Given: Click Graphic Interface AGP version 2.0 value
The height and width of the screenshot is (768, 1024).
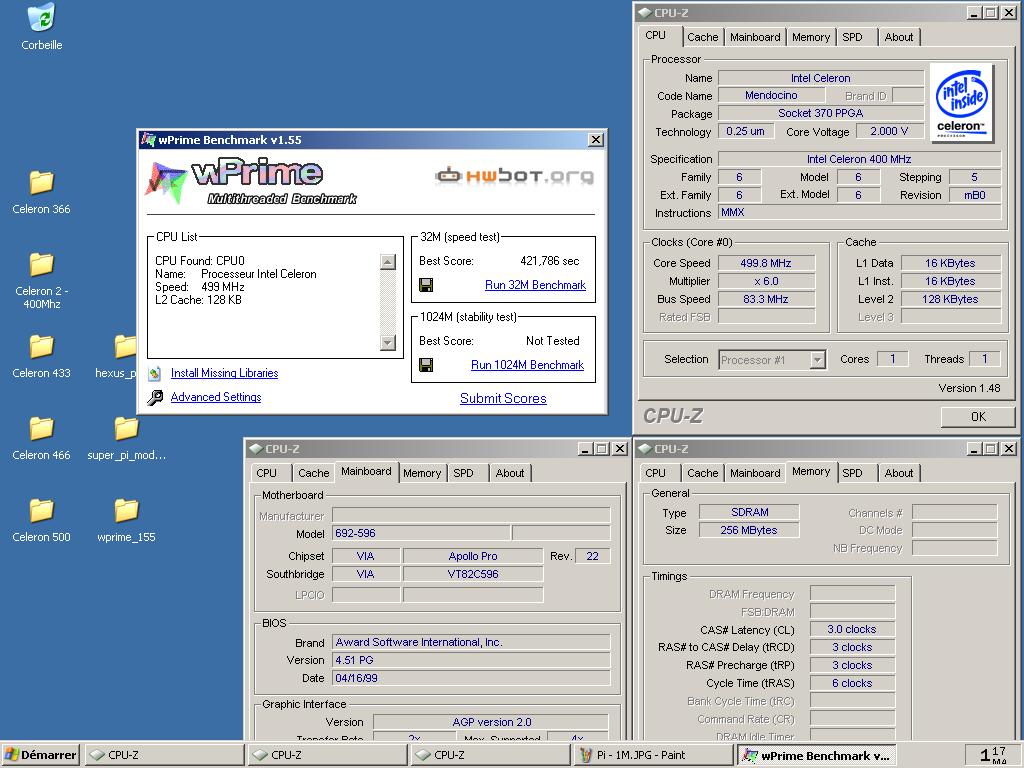Looking at the screenshot, I should click(491, 722).
